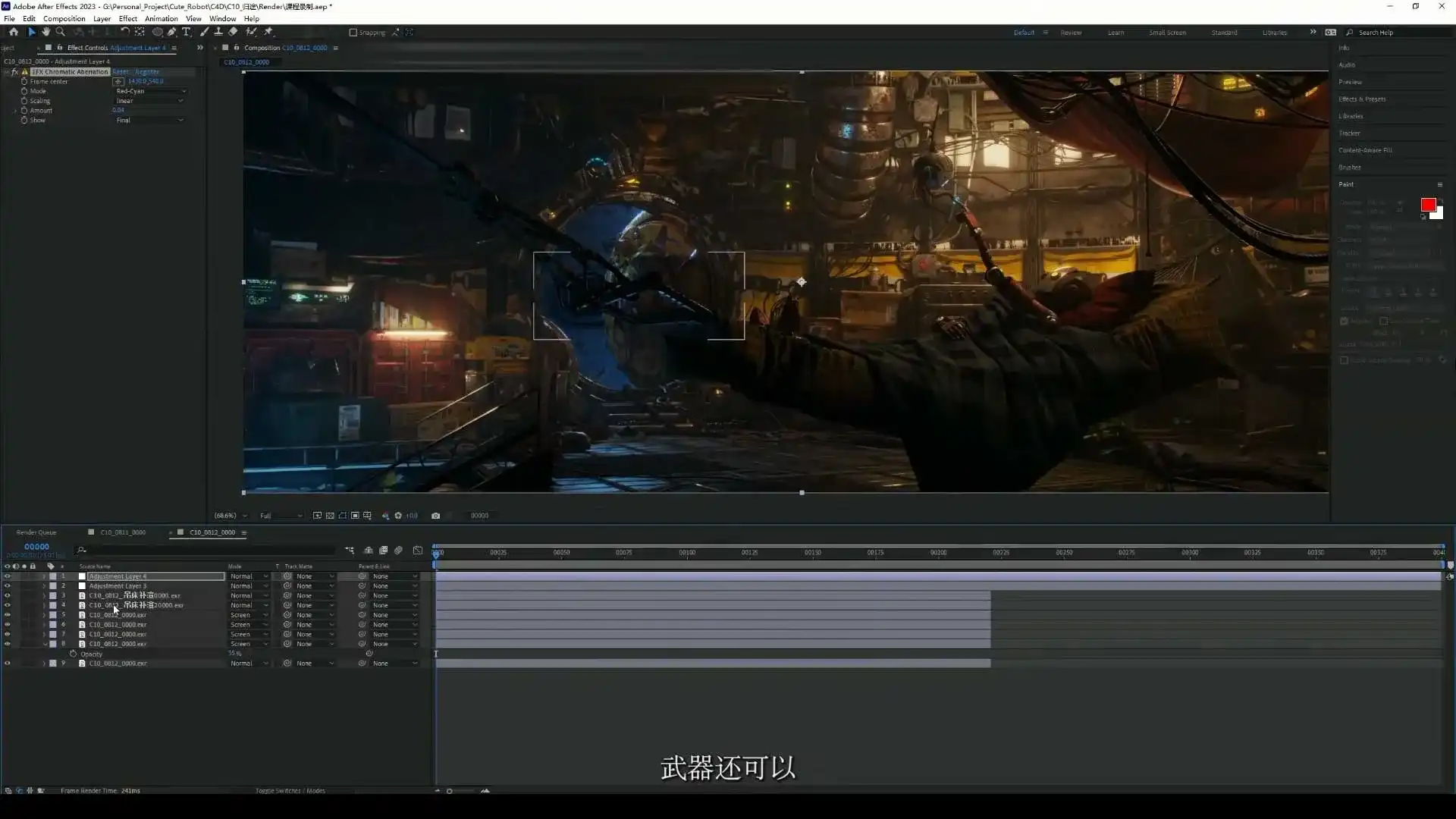
Task: Expand Adjustment Layer 3 properties twirl
Action: tap(44, 586)
